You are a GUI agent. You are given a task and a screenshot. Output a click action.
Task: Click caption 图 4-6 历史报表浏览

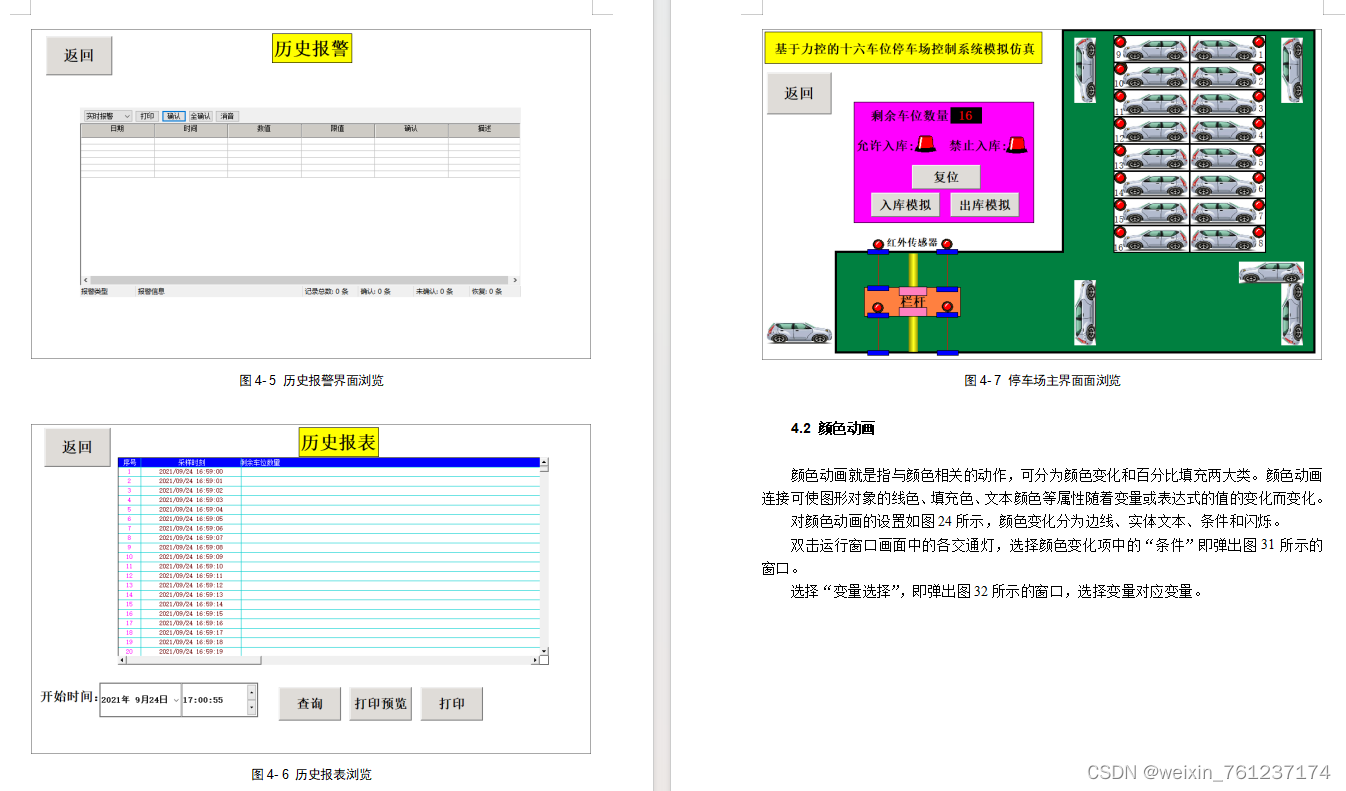click(311, 774)
